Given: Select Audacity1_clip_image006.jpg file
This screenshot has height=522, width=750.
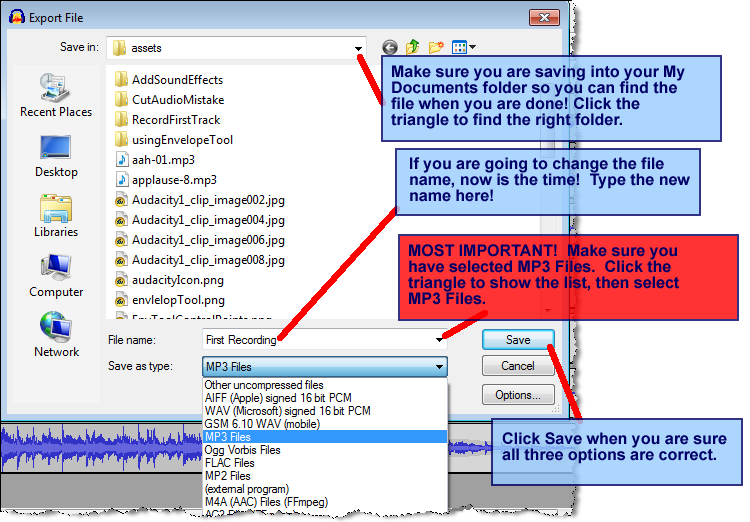Looking at the screenshot, I should tap(200, 240).
